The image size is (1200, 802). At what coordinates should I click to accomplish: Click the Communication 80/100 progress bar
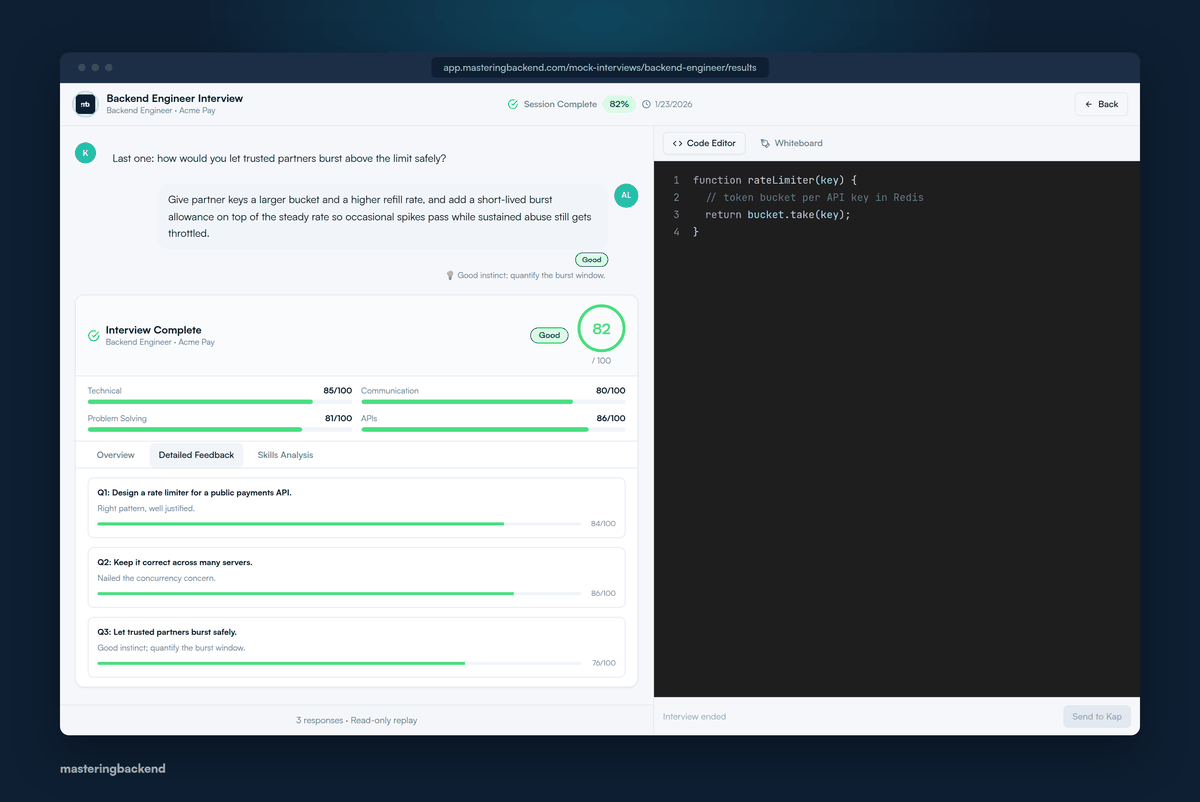[493, 402]
